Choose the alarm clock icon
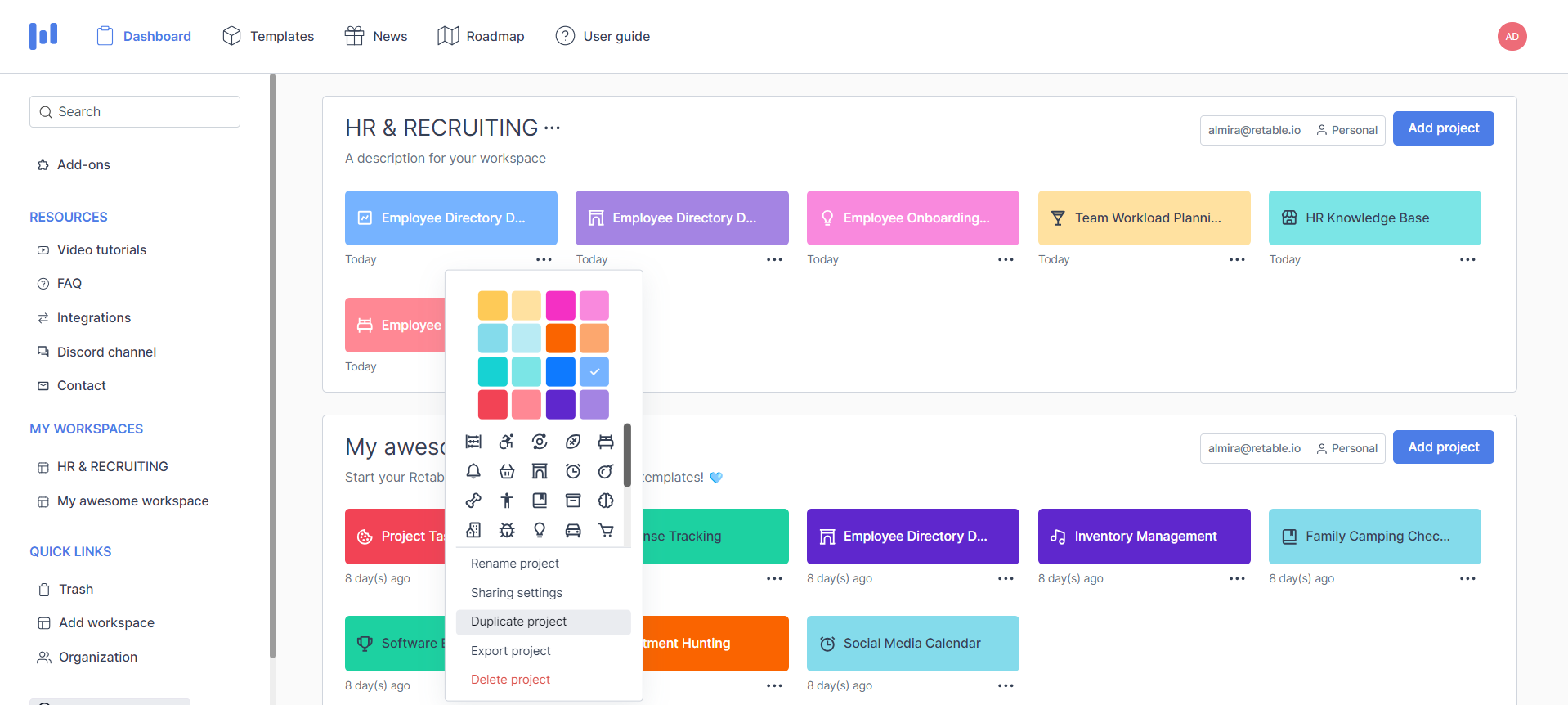Image resolution: width=1568 pixels, height=705 pixels. tap(573, 471)
